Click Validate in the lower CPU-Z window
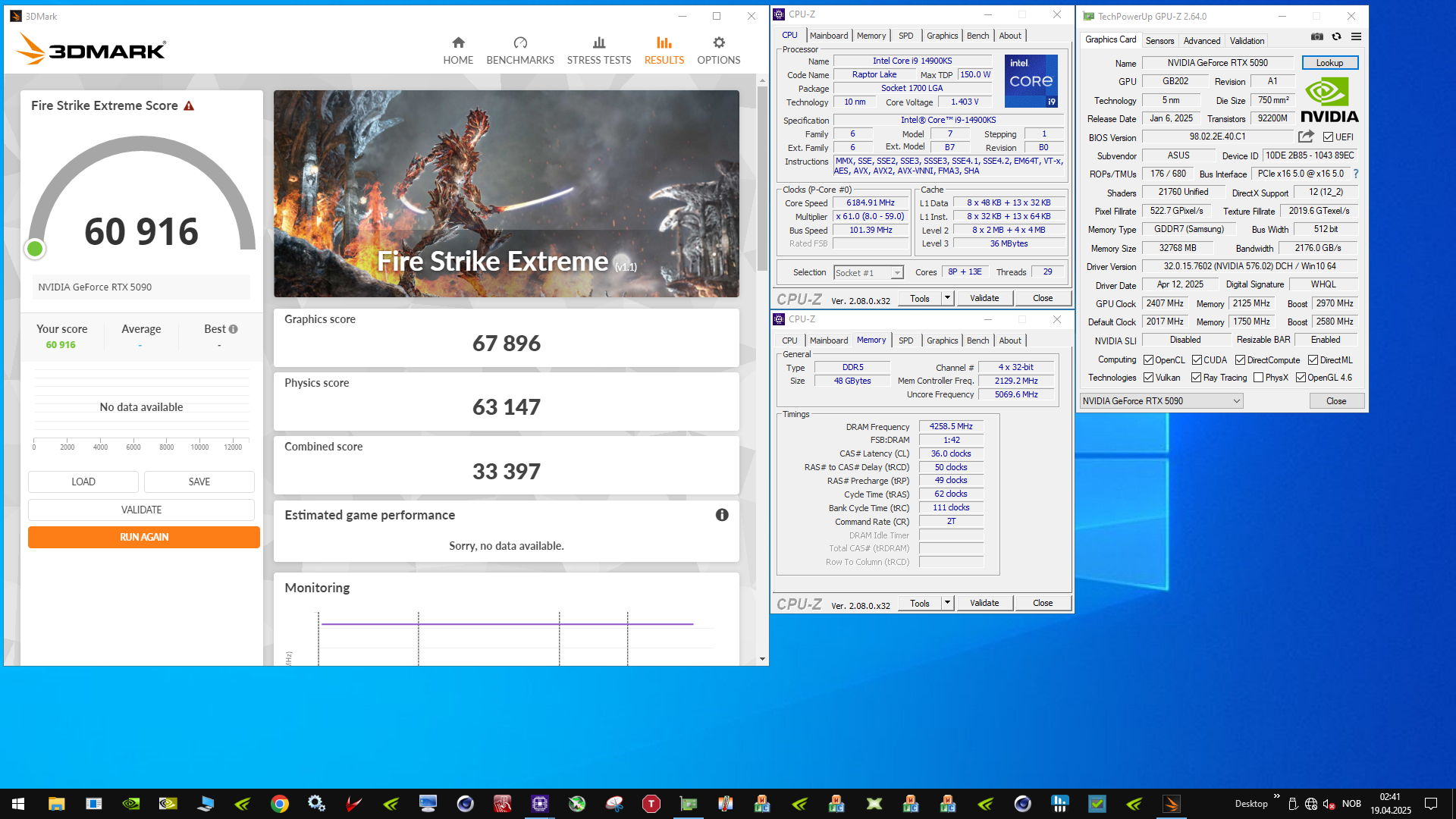Screen dimensions: 1456x819 984,603
